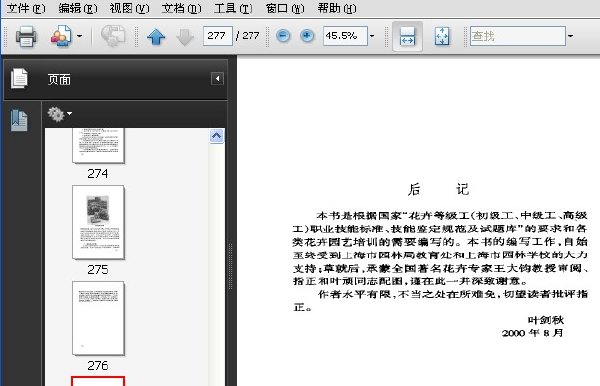Select page 275 thumbnail
The width and height of the screenshot is (600, 386).
pyautogui.click(x=98, y=222)
